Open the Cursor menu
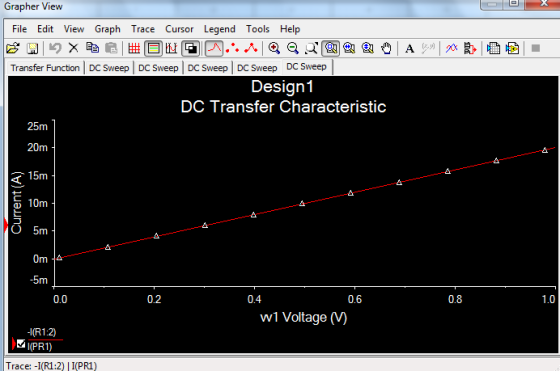The height and width of the screenshot is (371, 560). coord(179,29)
